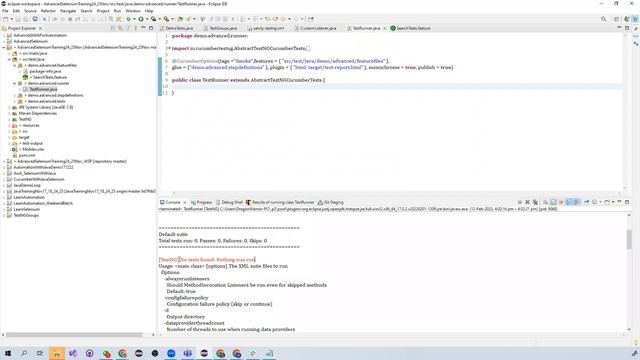Close the TestRunner.java editor tab
This screenshot has height=360, width=640.
(384, 28)
